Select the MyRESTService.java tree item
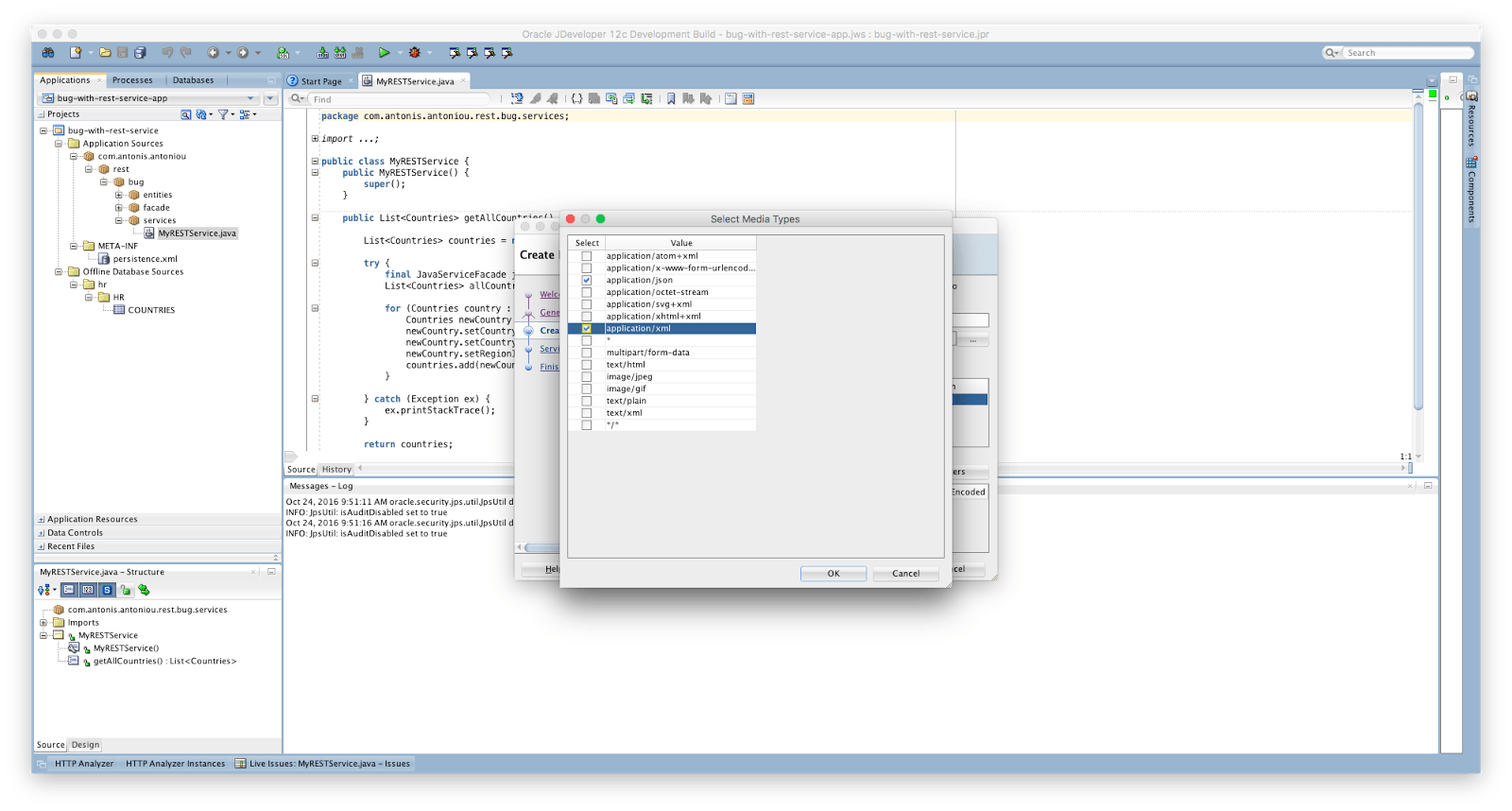This screenshot has height=811, width=1512. (197, 233)
